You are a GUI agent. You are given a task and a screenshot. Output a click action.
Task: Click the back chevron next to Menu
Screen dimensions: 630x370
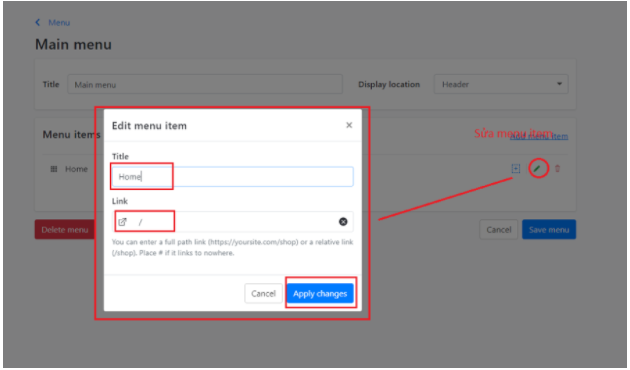(x=38, y=22)
